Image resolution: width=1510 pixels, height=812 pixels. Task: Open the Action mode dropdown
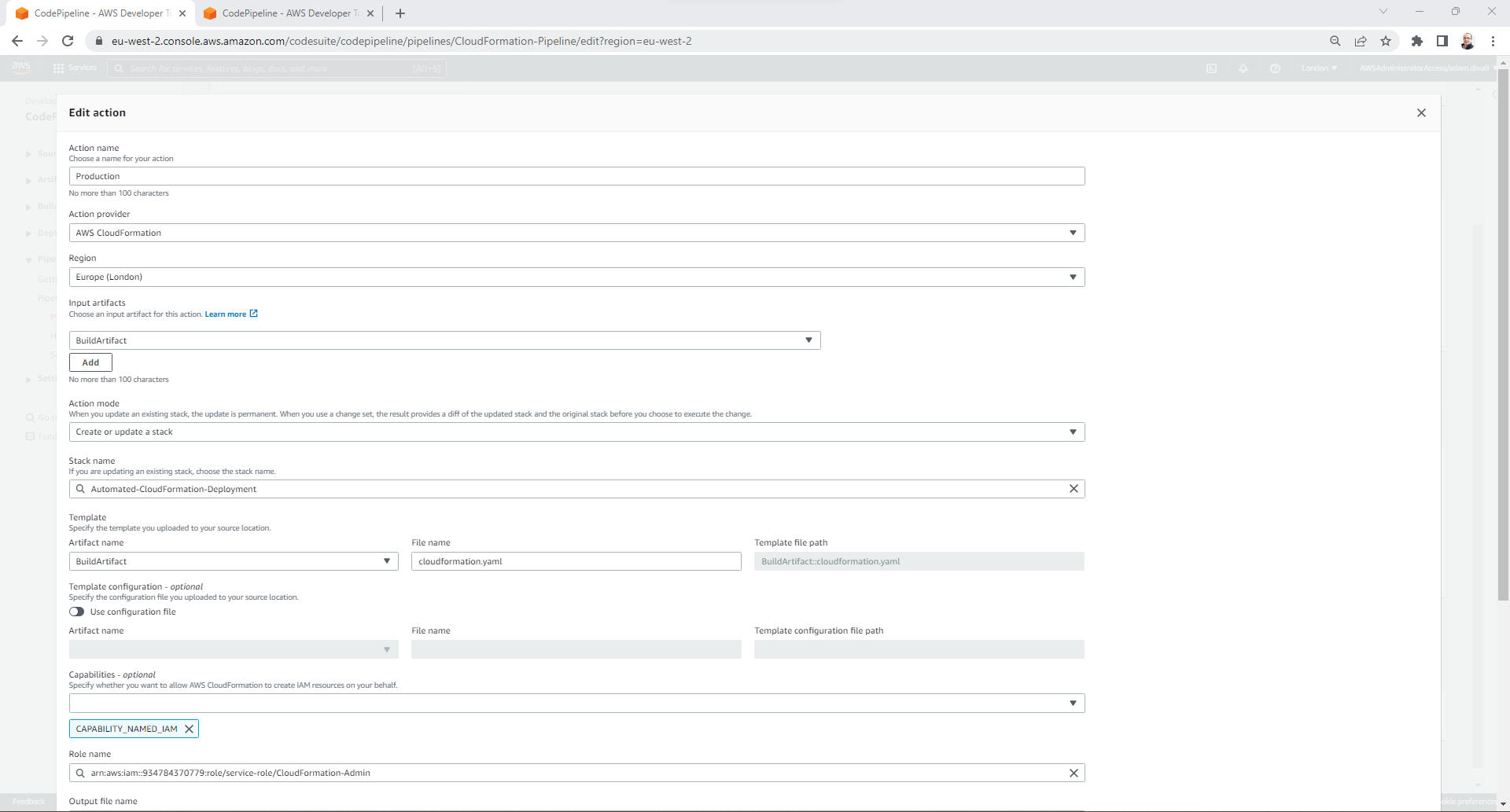click(x=576, y=432)
